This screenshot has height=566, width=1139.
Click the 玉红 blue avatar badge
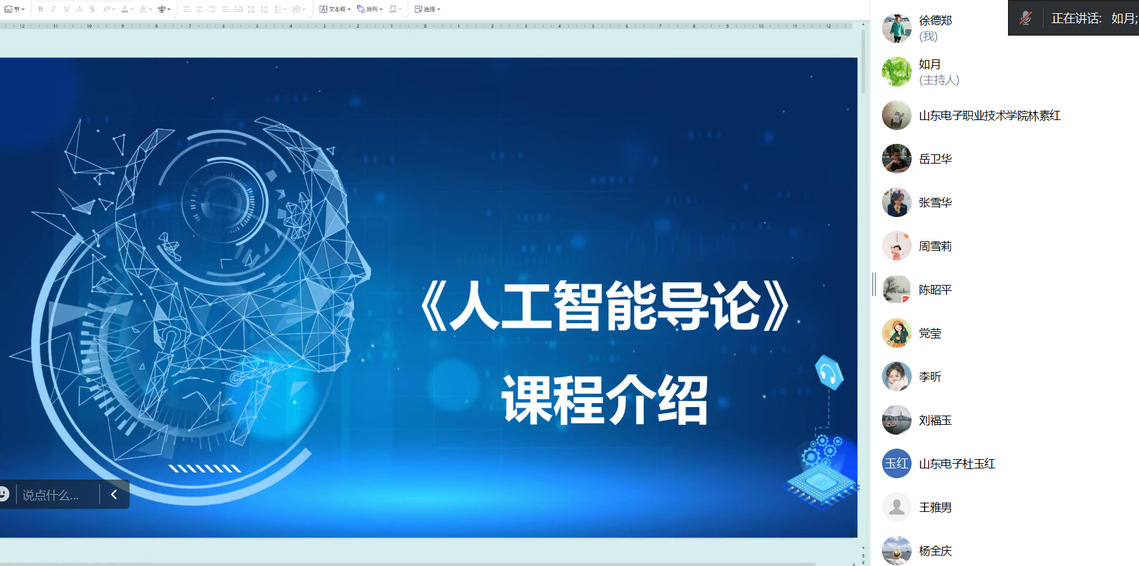[x=896, y=463]
